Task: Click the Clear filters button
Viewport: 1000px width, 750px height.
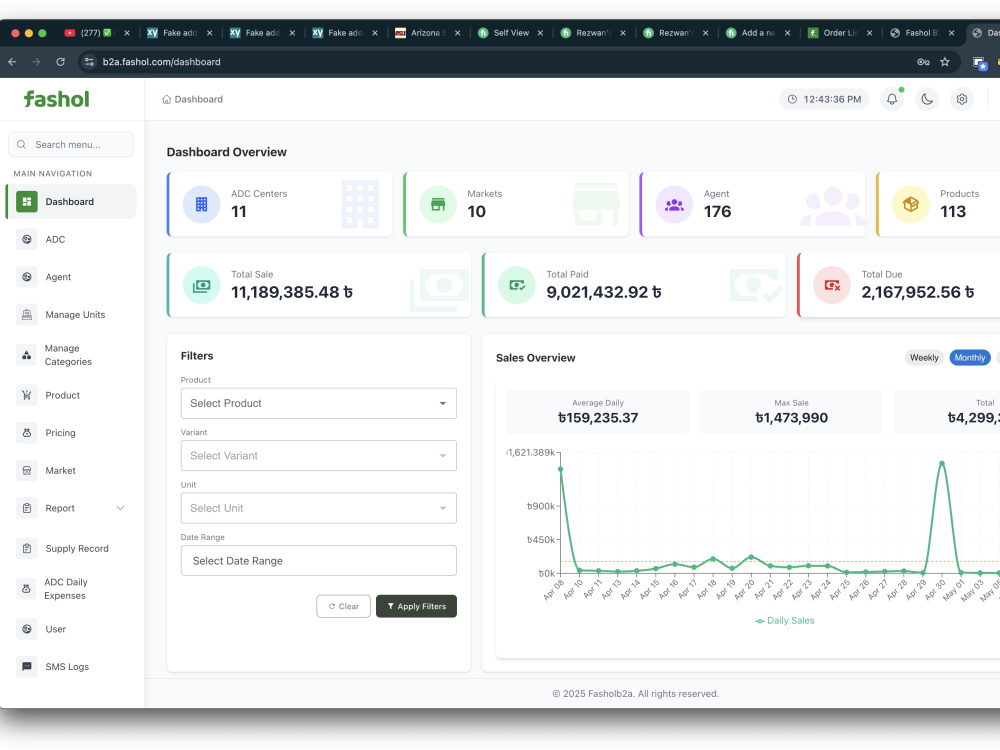Action: tap(343, 607)
